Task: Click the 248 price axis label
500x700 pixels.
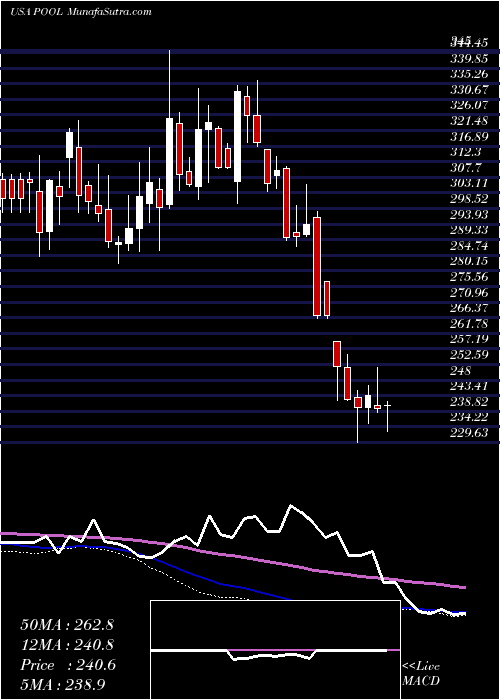Action: coord(461,371)
